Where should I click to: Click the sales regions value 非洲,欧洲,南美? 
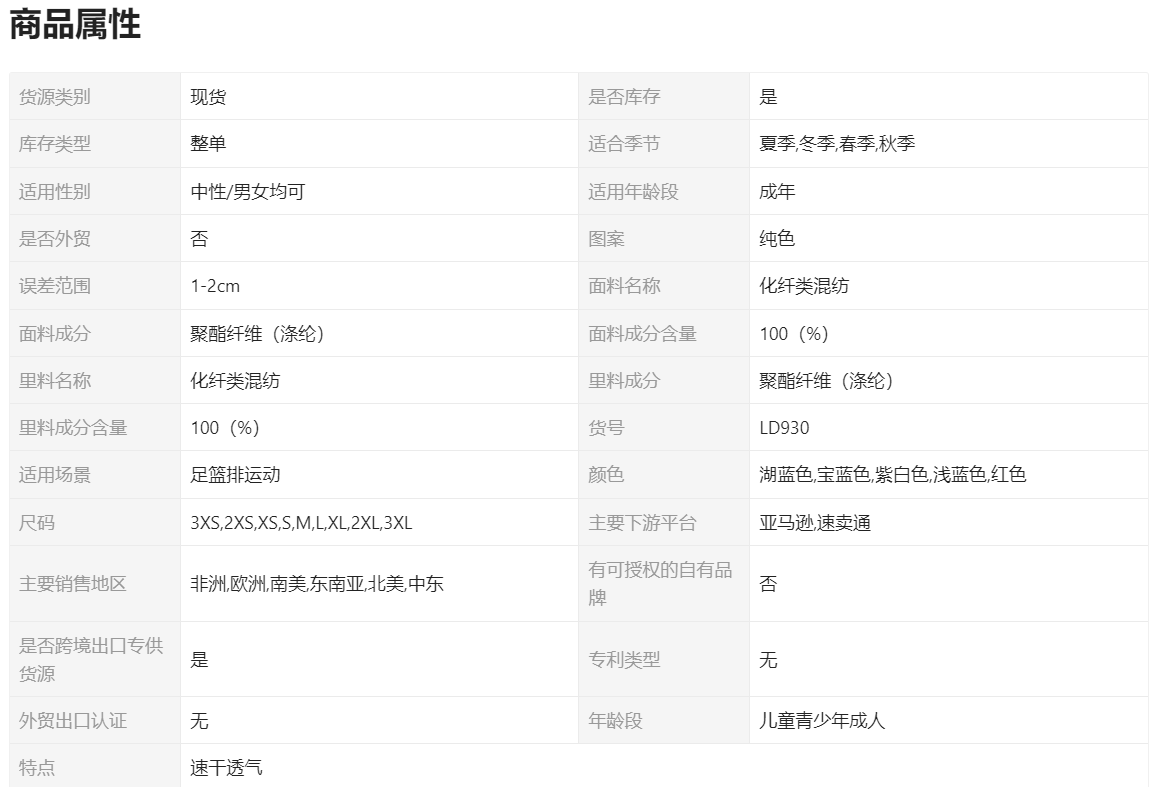317,584
